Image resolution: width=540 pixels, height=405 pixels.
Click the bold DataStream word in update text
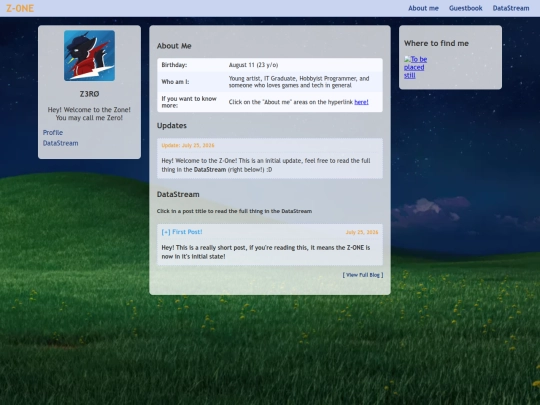click(210, 169)
